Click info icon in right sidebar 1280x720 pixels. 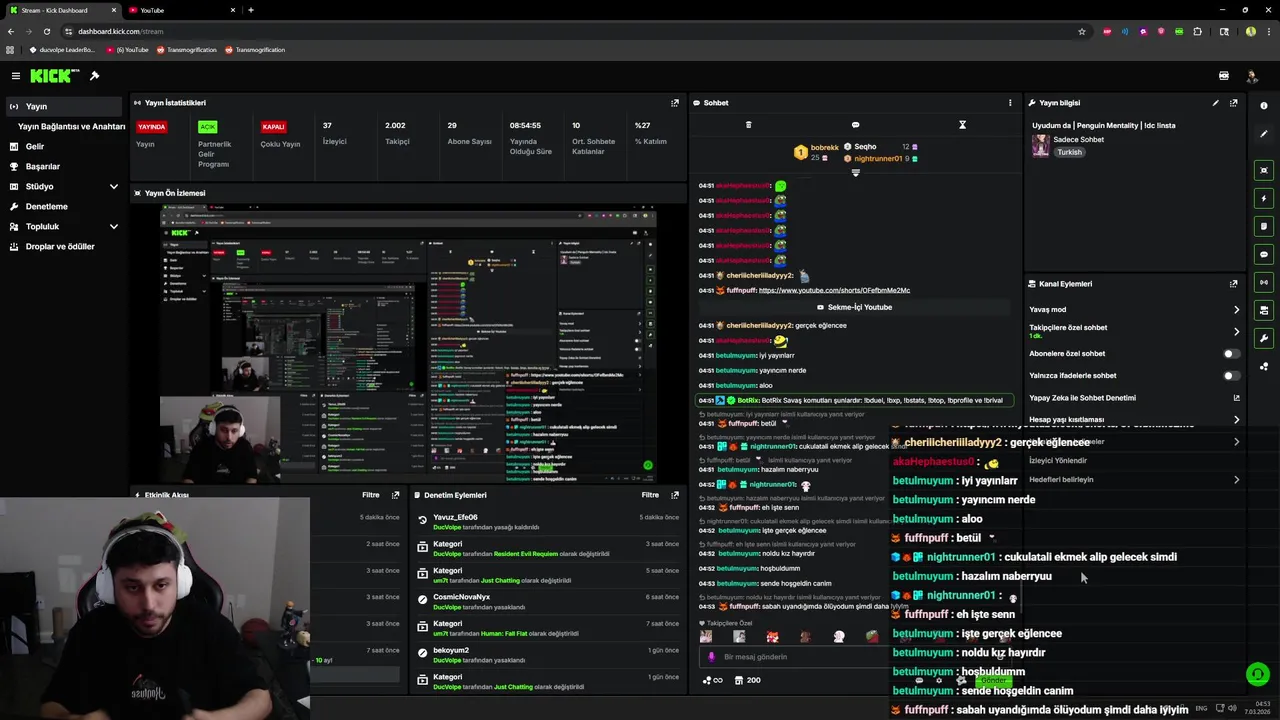(1264, 106)
